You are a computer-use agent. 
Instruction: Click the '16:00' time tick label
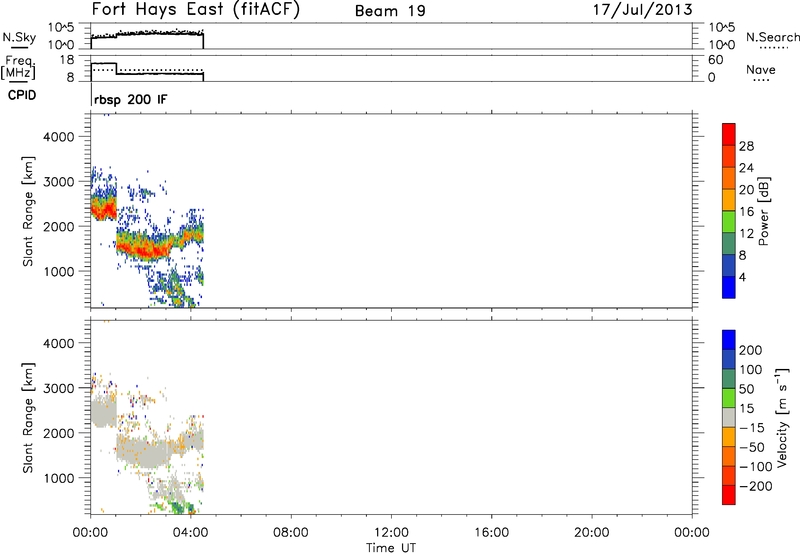point(491,533)
